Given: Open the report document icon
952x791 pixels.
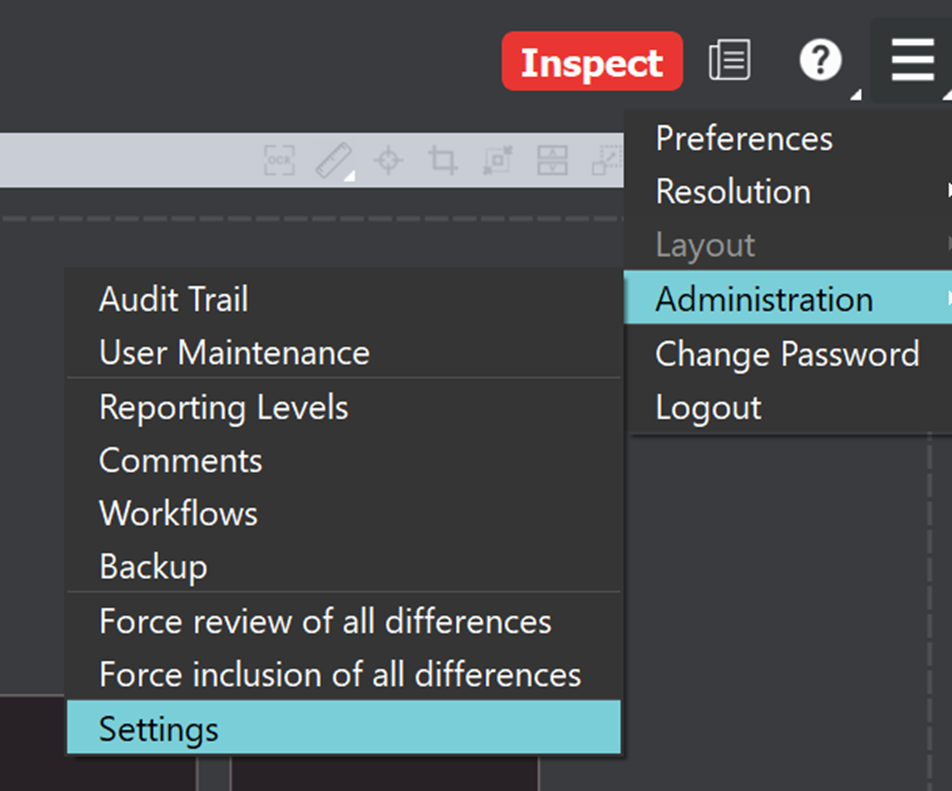Looking at the screenshot, I should pyautogui.click(x=729, y=61).
